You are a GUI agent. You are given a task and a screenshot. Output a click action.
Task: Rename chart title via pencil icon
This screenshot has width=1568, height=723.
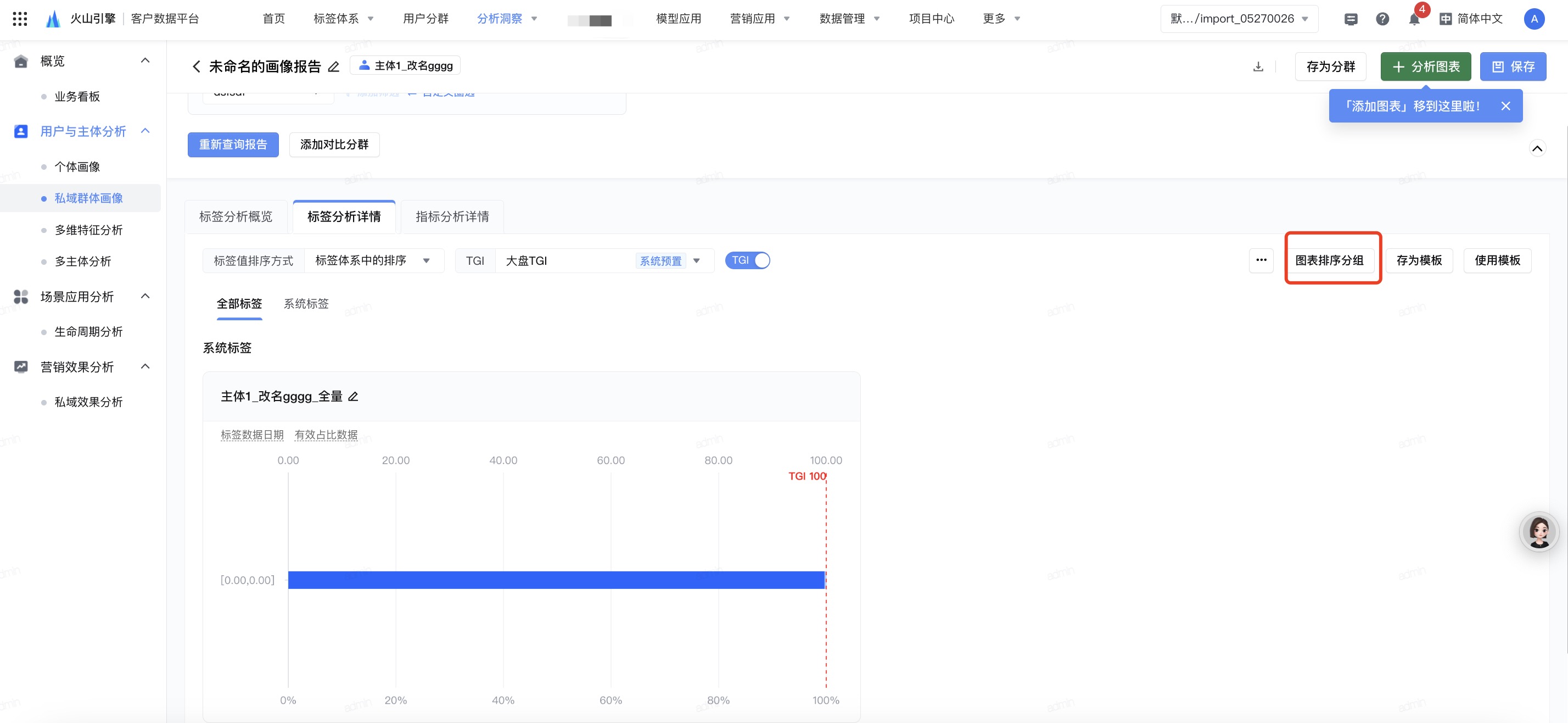pos(353,397)
